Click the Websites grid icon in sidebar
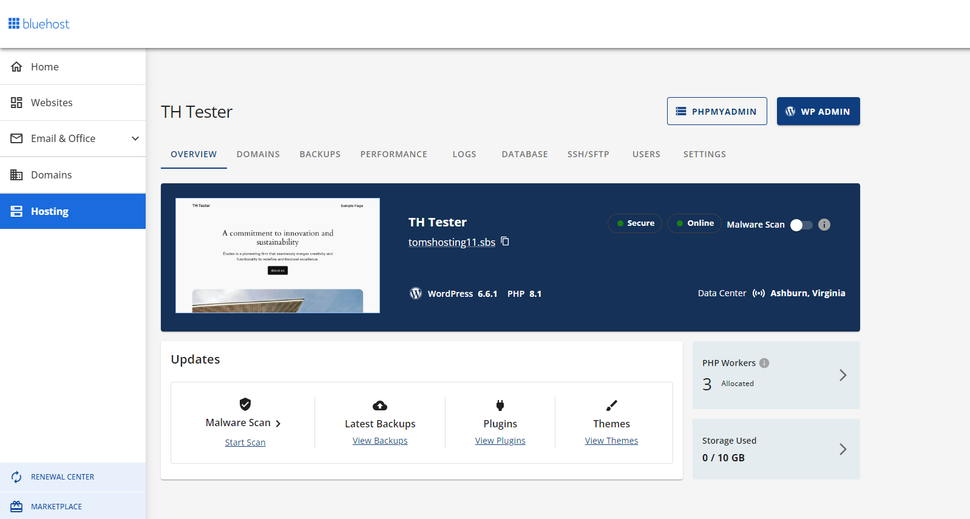970x519 pixels. point(17,103)
